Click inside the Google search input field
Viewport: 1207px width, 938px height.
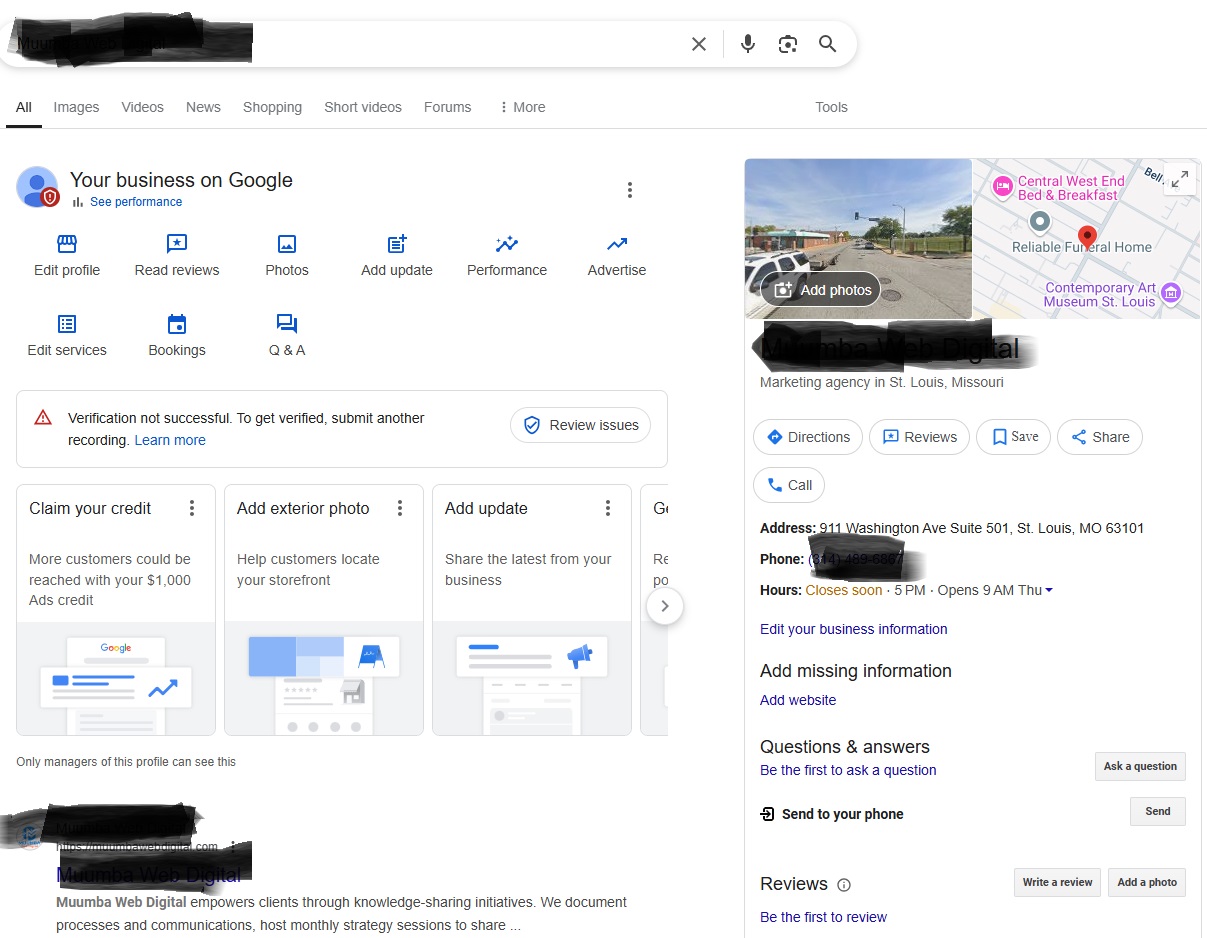450,44
